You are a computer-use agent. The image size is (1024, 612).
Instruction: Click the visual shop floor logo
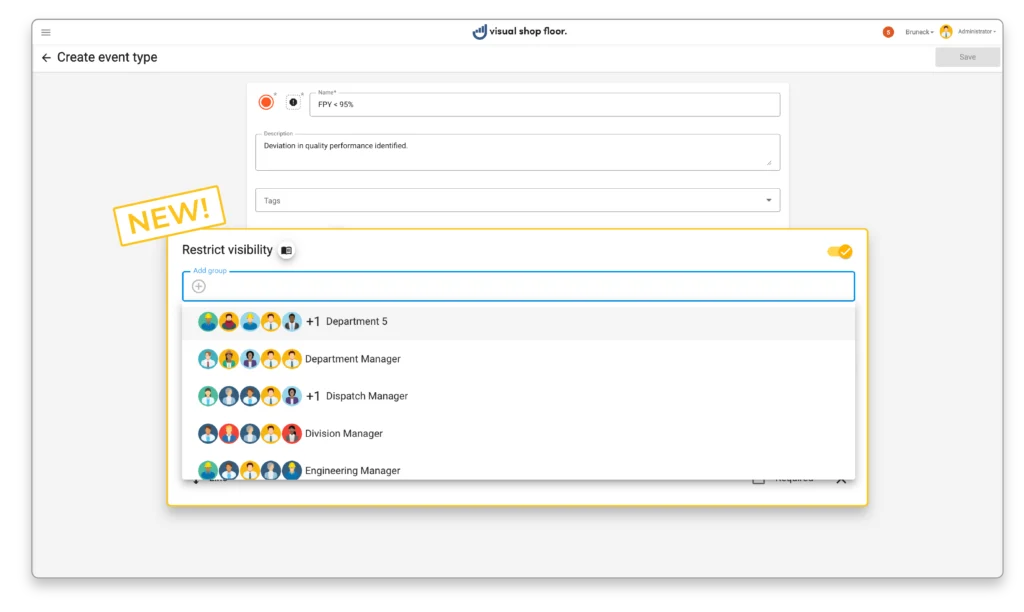[x=519, y=32]
